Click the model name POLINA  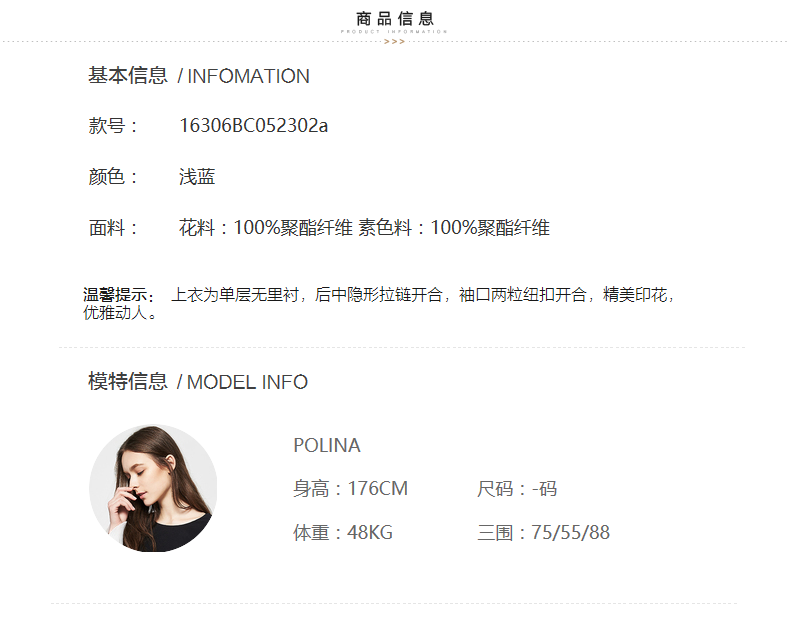pyautogui.click(x=327, y=445)
